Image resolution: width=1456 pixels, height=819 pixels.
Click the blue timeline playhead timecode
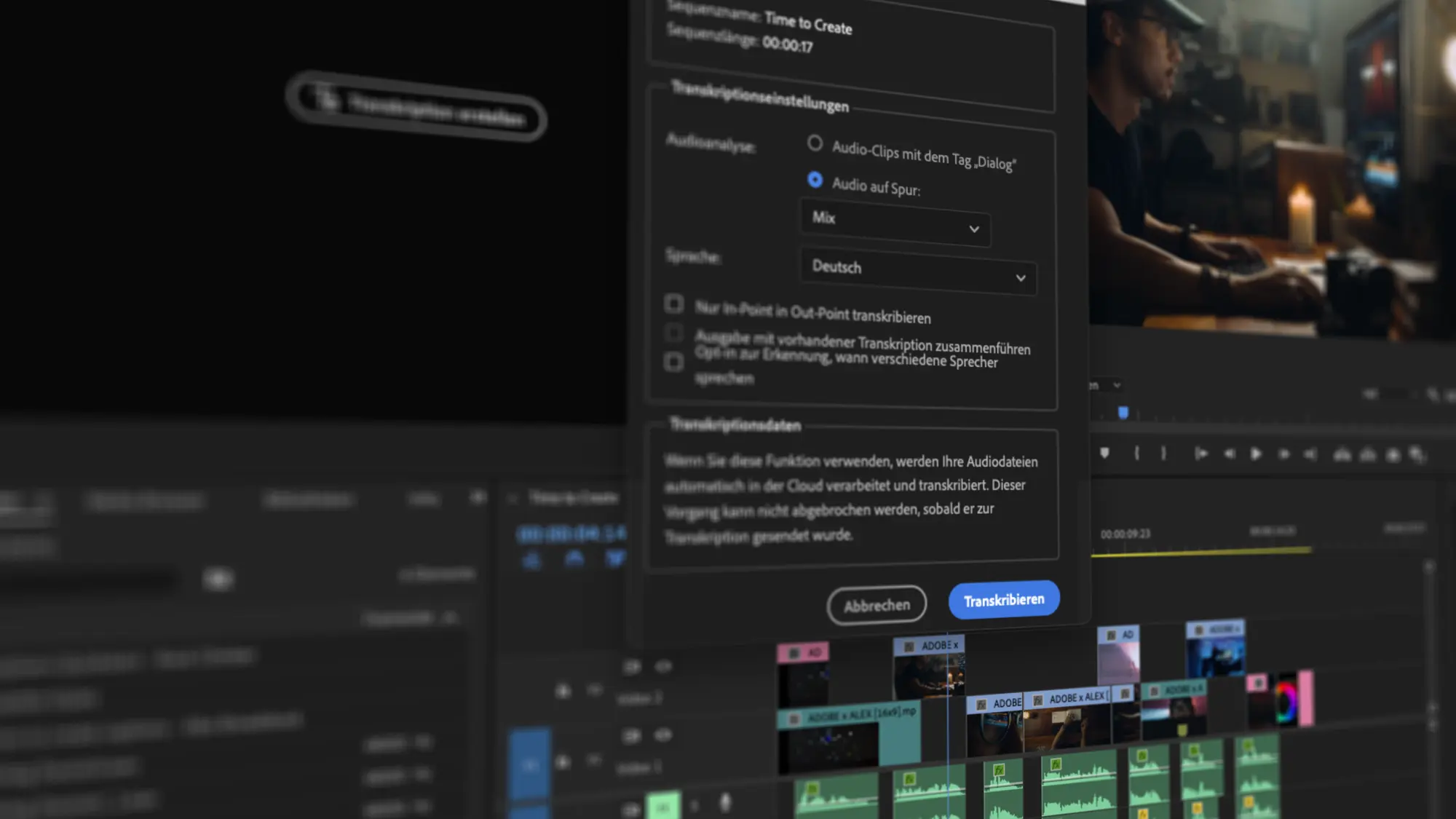point(571,534)
